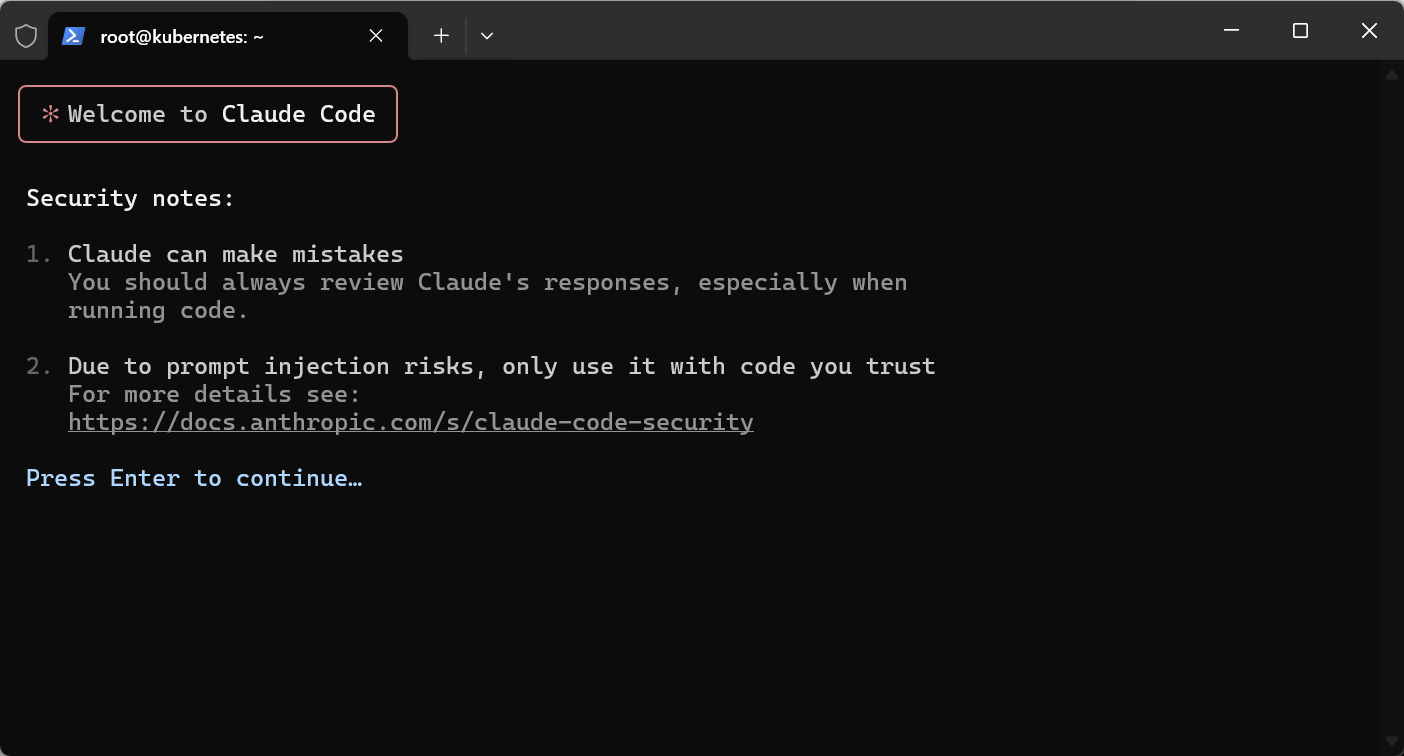The image size is (1404, 756).
Task: Expand the new tab profile dropdown
Action: 487,36
